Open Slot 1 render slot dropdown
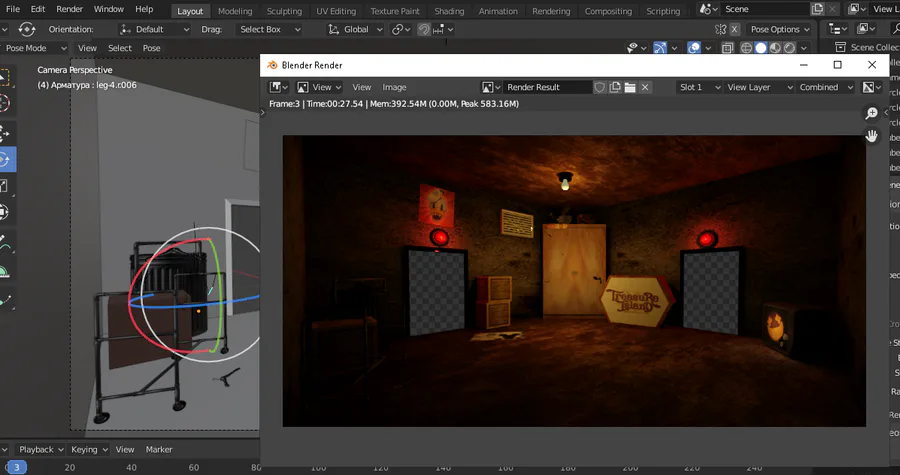Image resolution: width=900 pixels, height=475 pixels. coord(699,87)
